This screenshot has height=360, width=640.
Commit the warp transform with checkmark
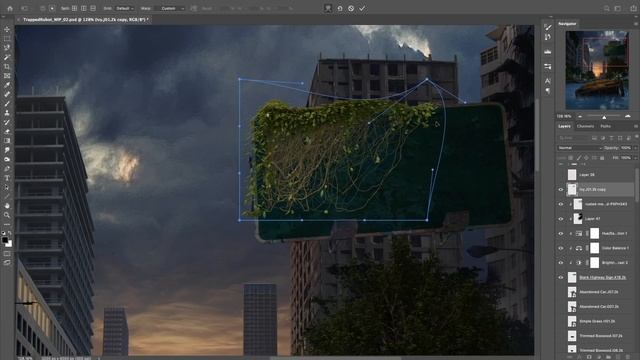362,8
